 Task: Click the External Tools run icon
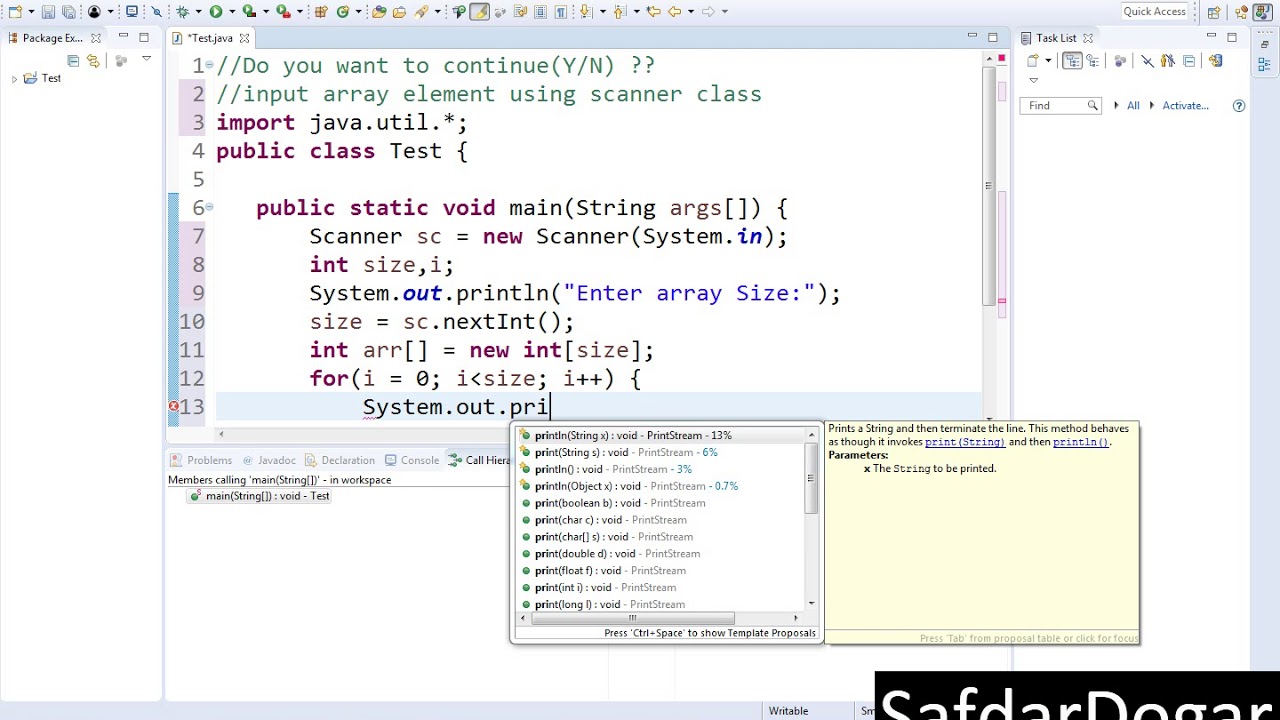(x=282, y=12)
